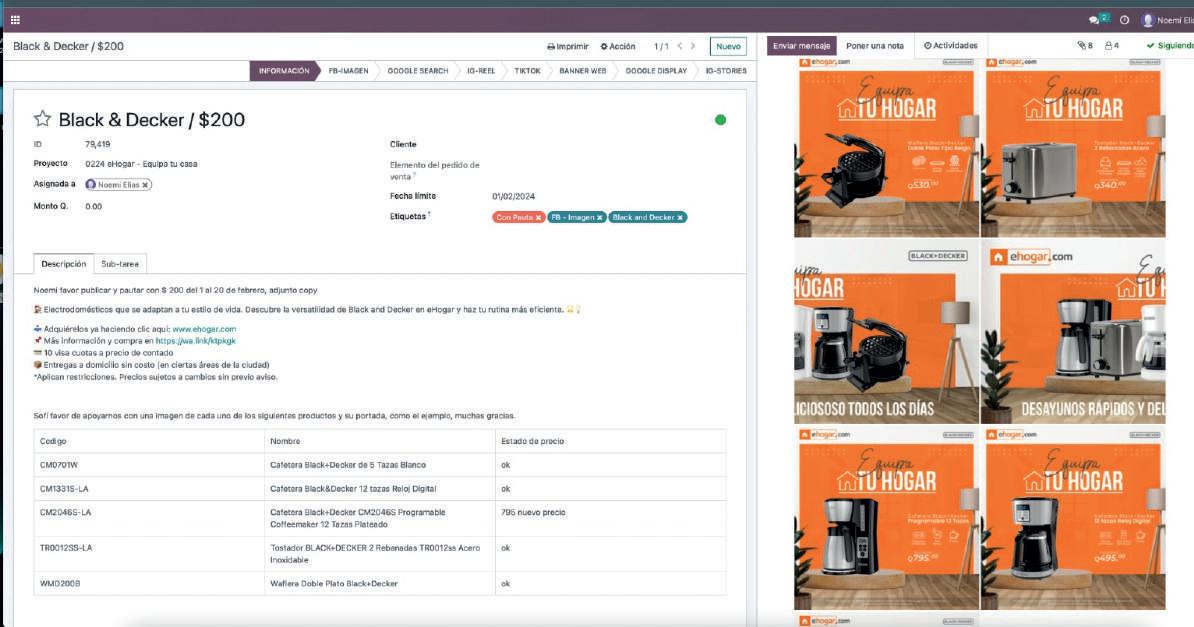Click the 1 / 1 pager counter
Screen dimensions: 1194x627
[661, 46]
